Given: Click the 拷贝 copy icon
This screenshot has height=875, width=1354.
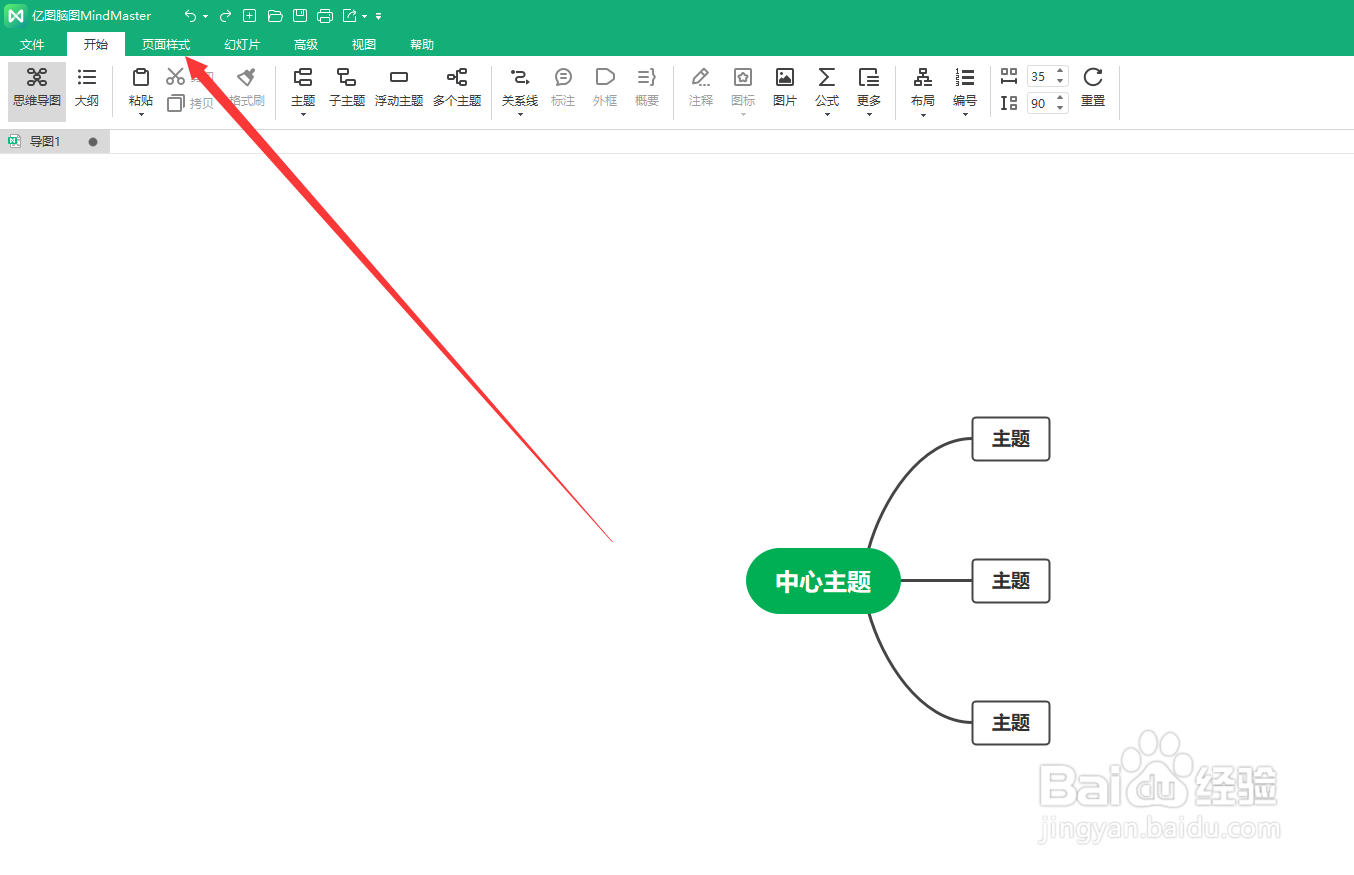Looking at the screenshot, I should 176,102.
